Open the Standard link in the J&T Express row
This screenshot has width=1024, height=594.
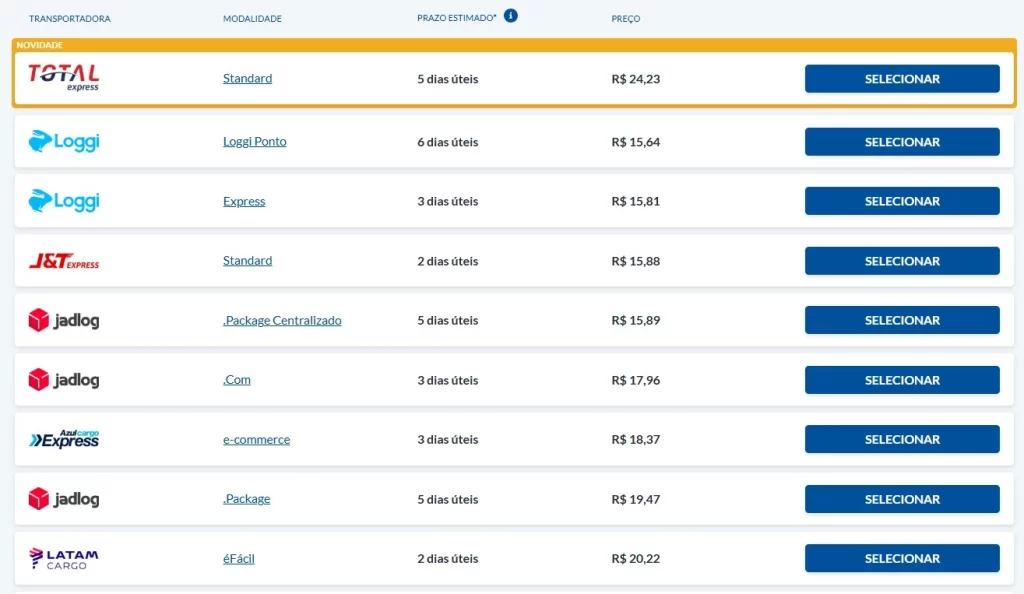[248, 260]
